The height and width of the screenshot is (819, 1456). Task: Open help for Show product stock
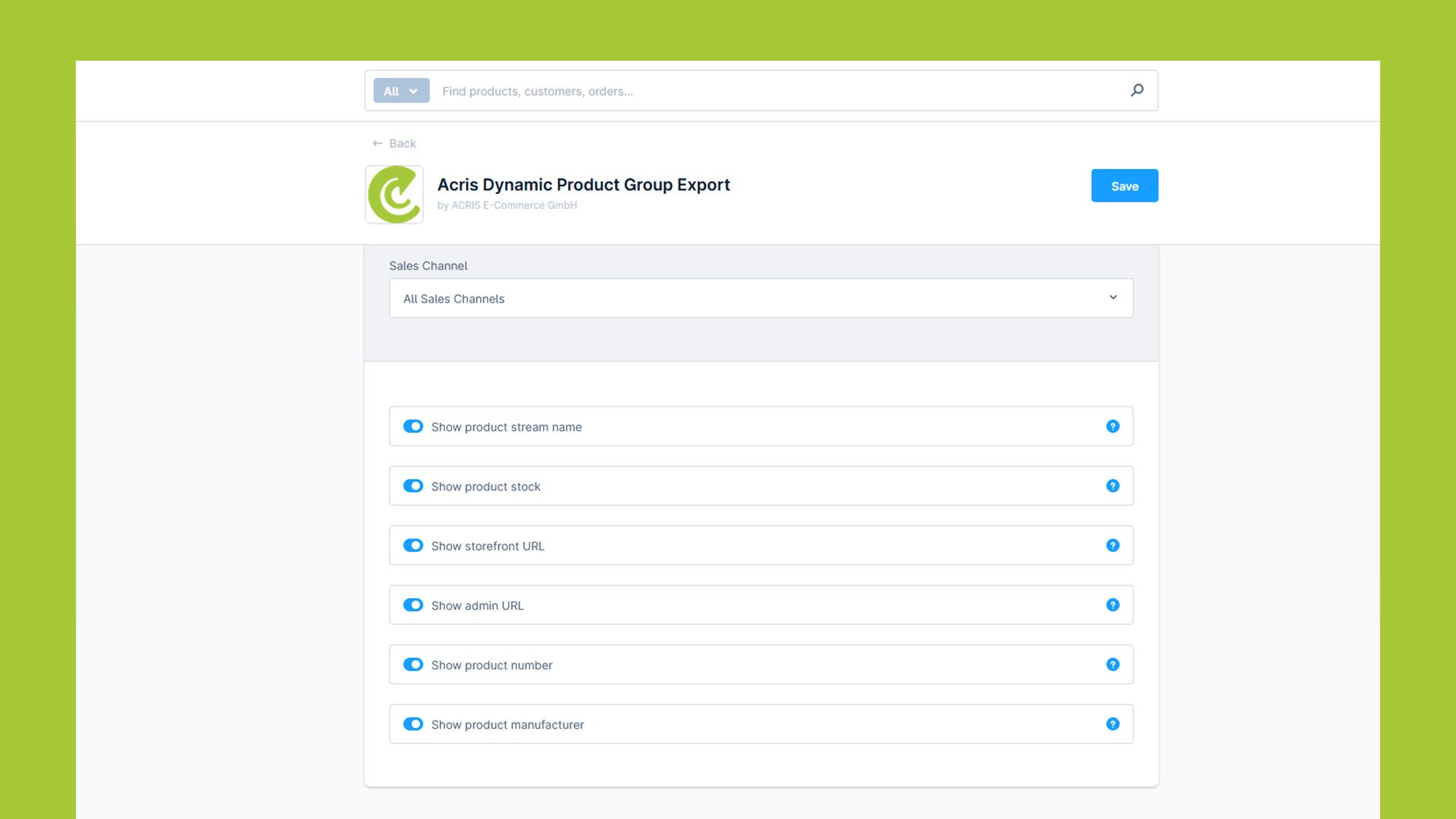coord(1112,486)
